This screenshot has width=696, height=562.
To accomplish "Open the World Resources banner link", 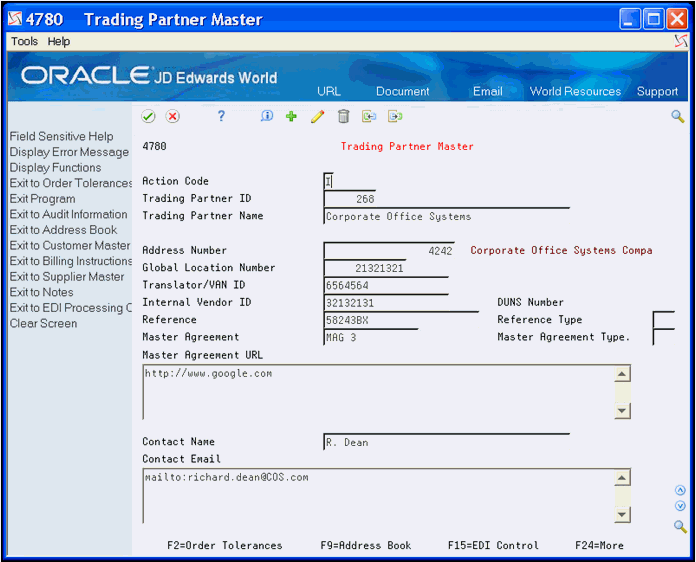I will point(575,91).
